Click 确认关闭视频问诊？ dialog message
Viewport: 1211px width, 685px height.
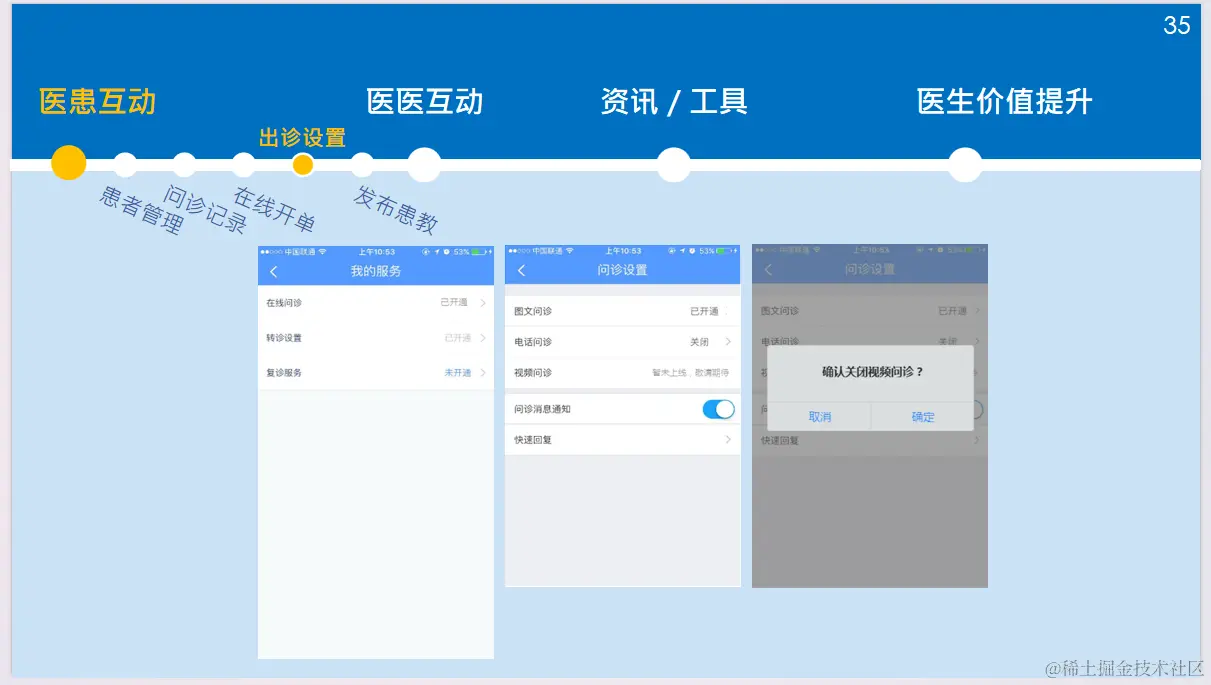pos(873,371)
